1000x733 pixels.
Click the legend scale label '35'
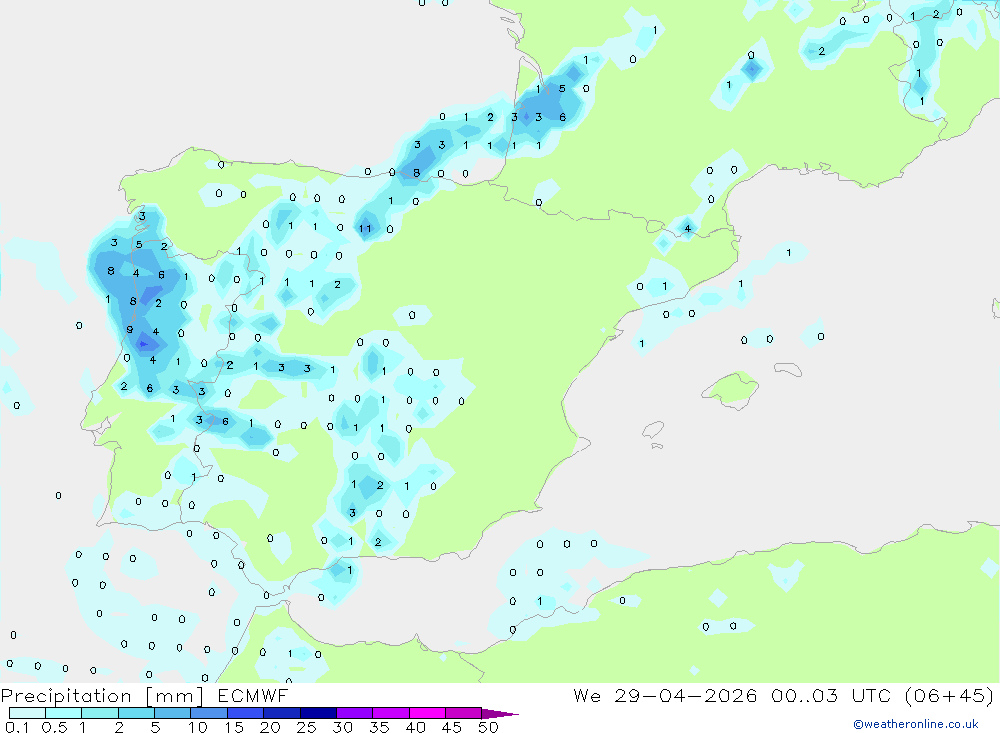tap(379, 727)
